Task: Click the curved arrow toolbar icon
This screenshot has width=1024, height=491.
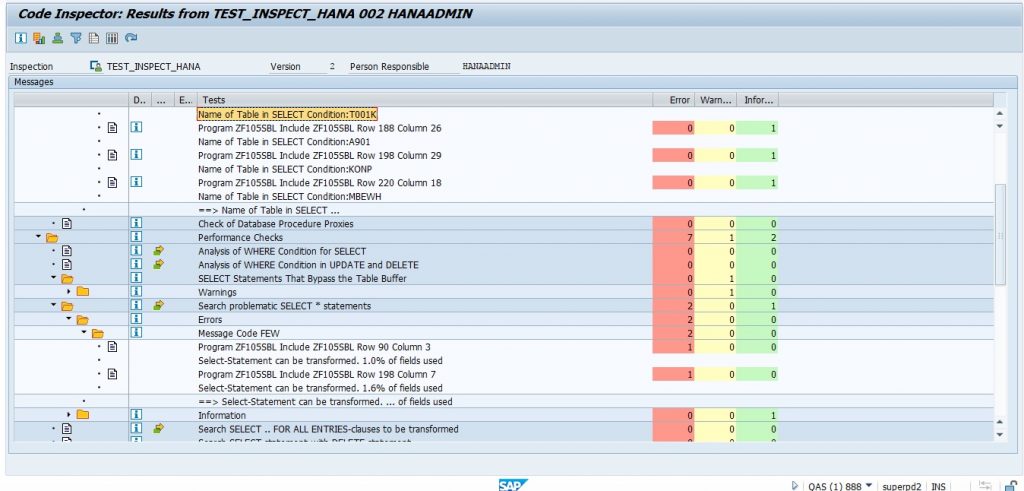Action: pos(131,39)
